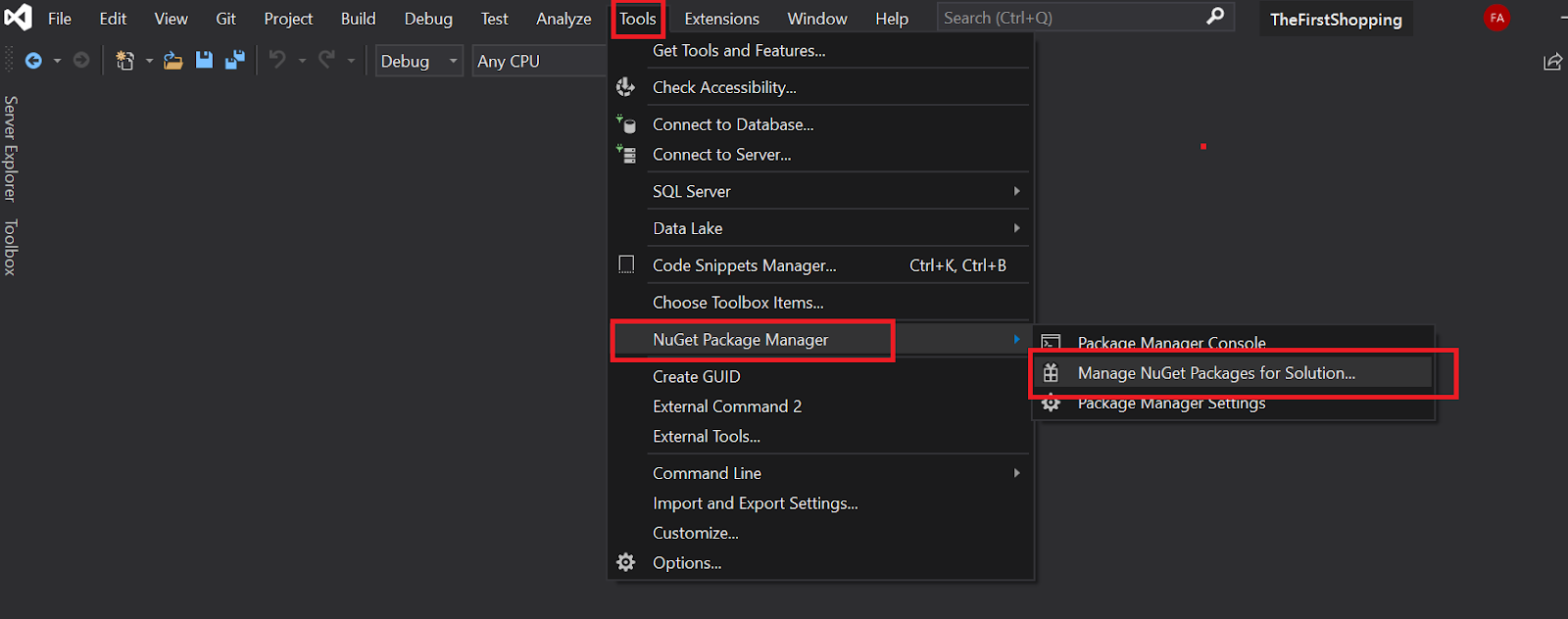Open the Server Explorer side tab

point(11,148)
